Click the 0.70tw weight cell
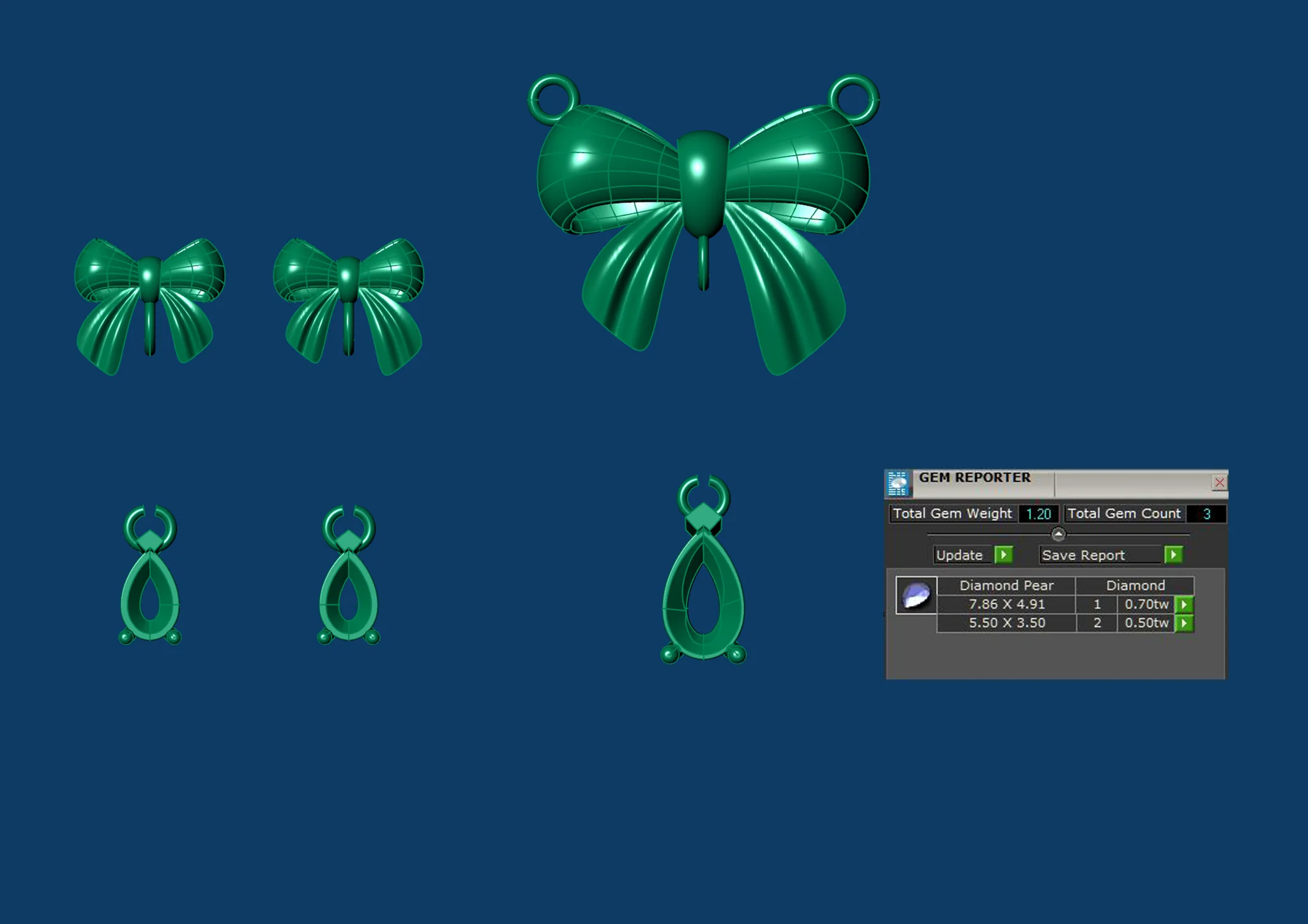The width and height of the screenshot is (1308, 924). click(1146, 604)
